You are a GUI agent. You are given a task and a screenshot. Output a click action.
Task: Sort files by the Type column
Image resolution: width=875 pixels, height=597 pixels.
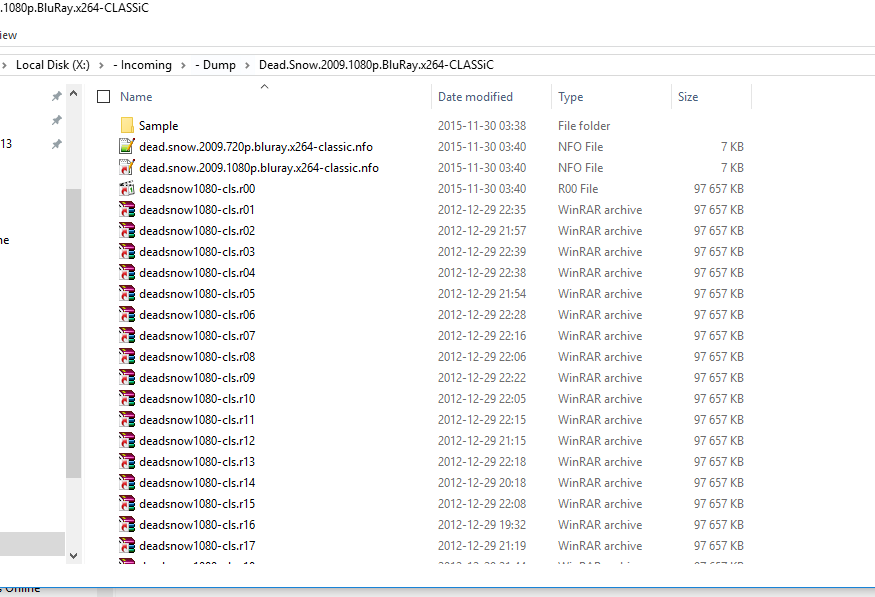pos(570,97)
